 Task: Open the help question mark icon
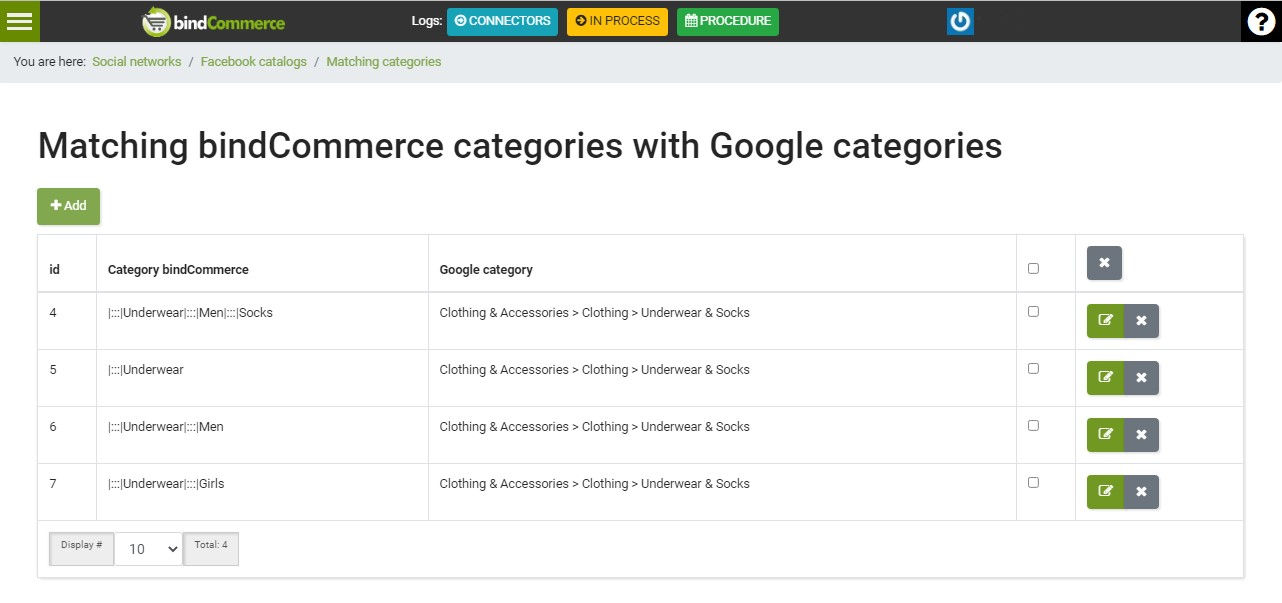1261,21
